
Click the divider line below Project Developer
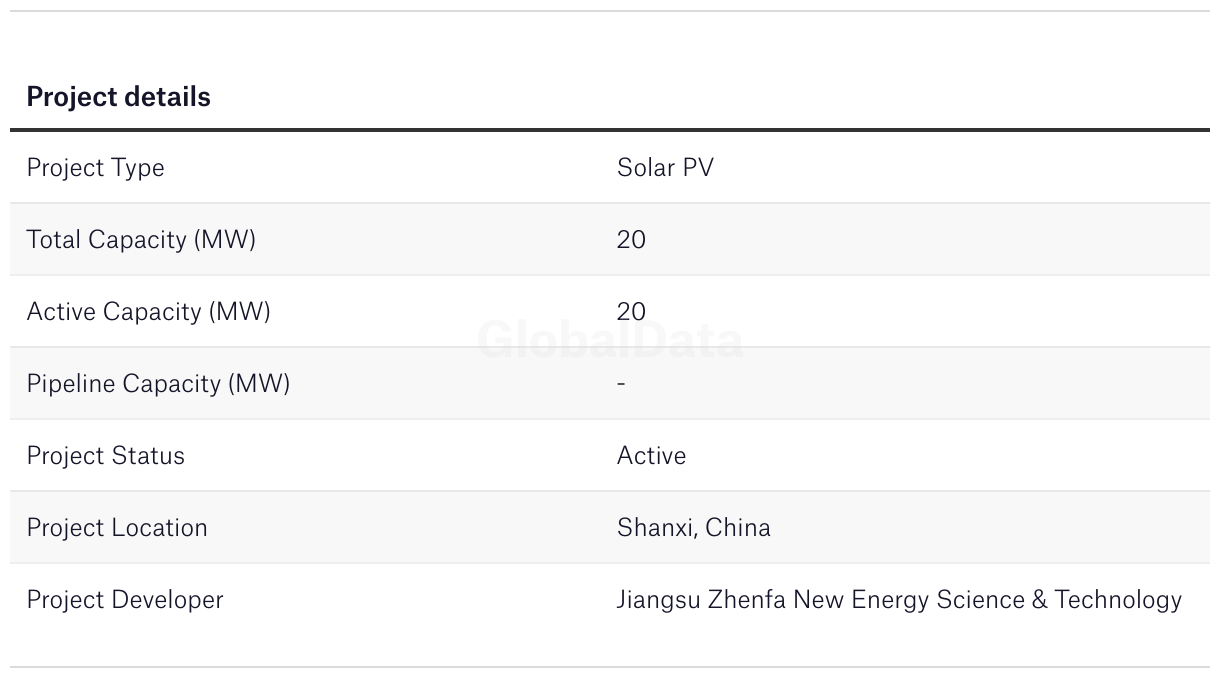(610, 667)
